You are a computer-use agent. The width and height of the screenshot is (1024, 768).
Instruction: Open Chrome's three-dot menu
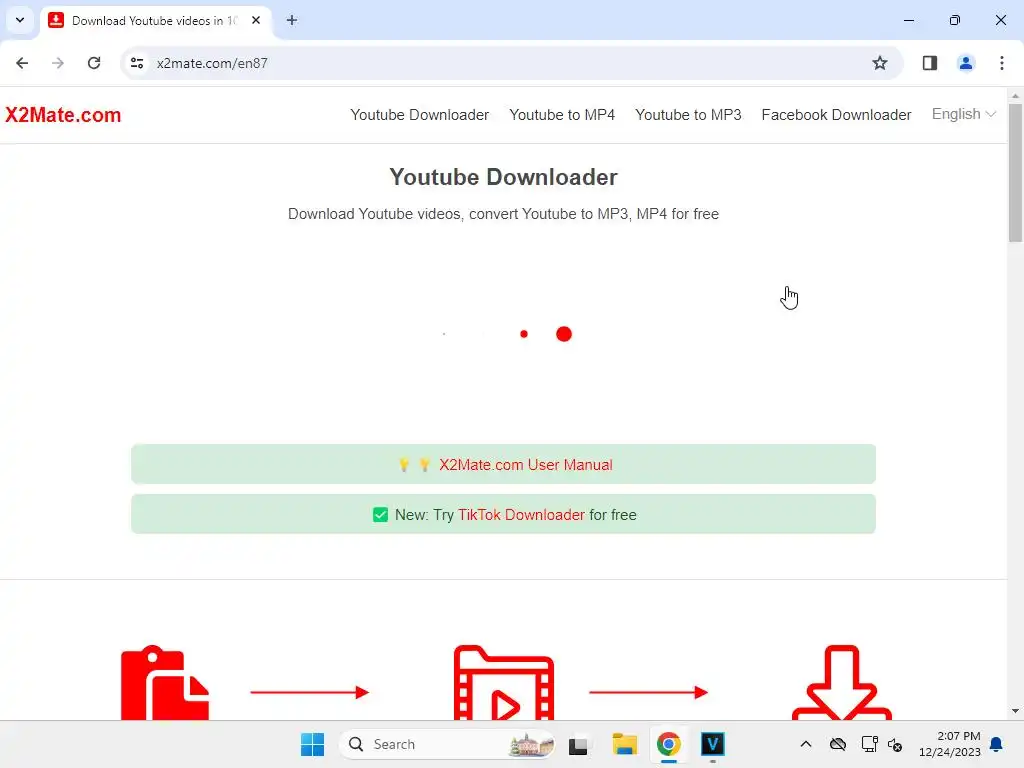pos(1001,63)
